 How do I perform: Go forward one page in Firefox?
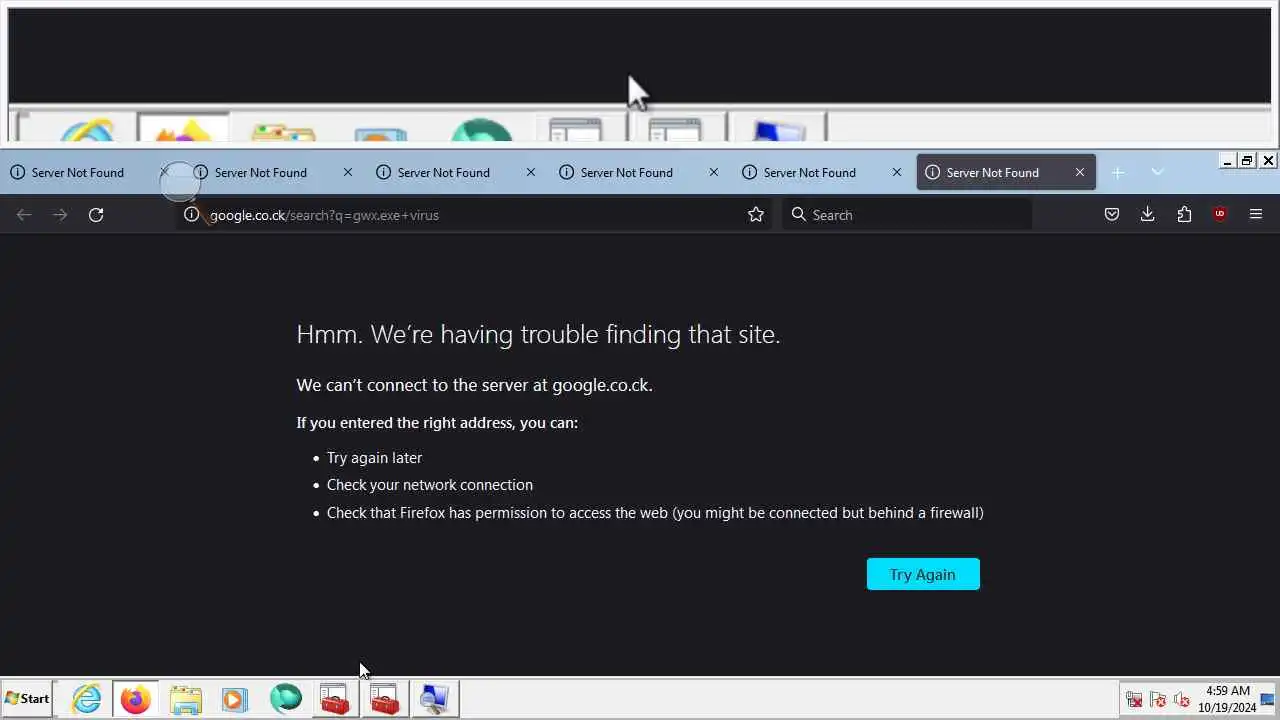[60, 214]
